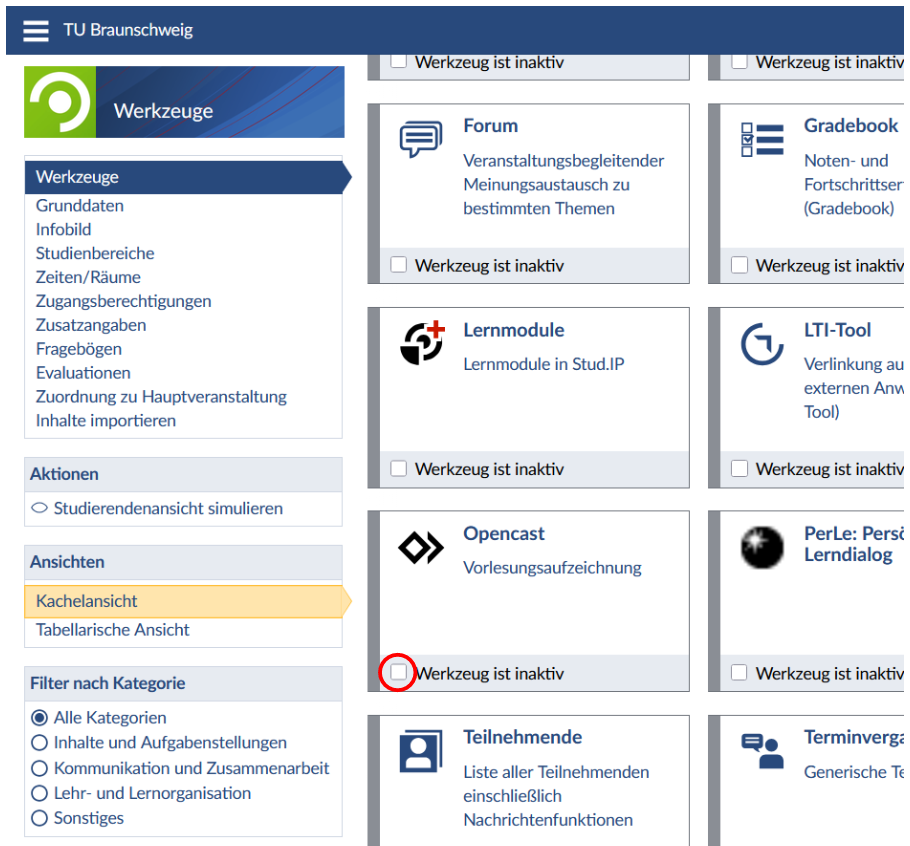The image size is (910, 846).
Task: Open the LTI-Tool title
Action: coord(837,330)
